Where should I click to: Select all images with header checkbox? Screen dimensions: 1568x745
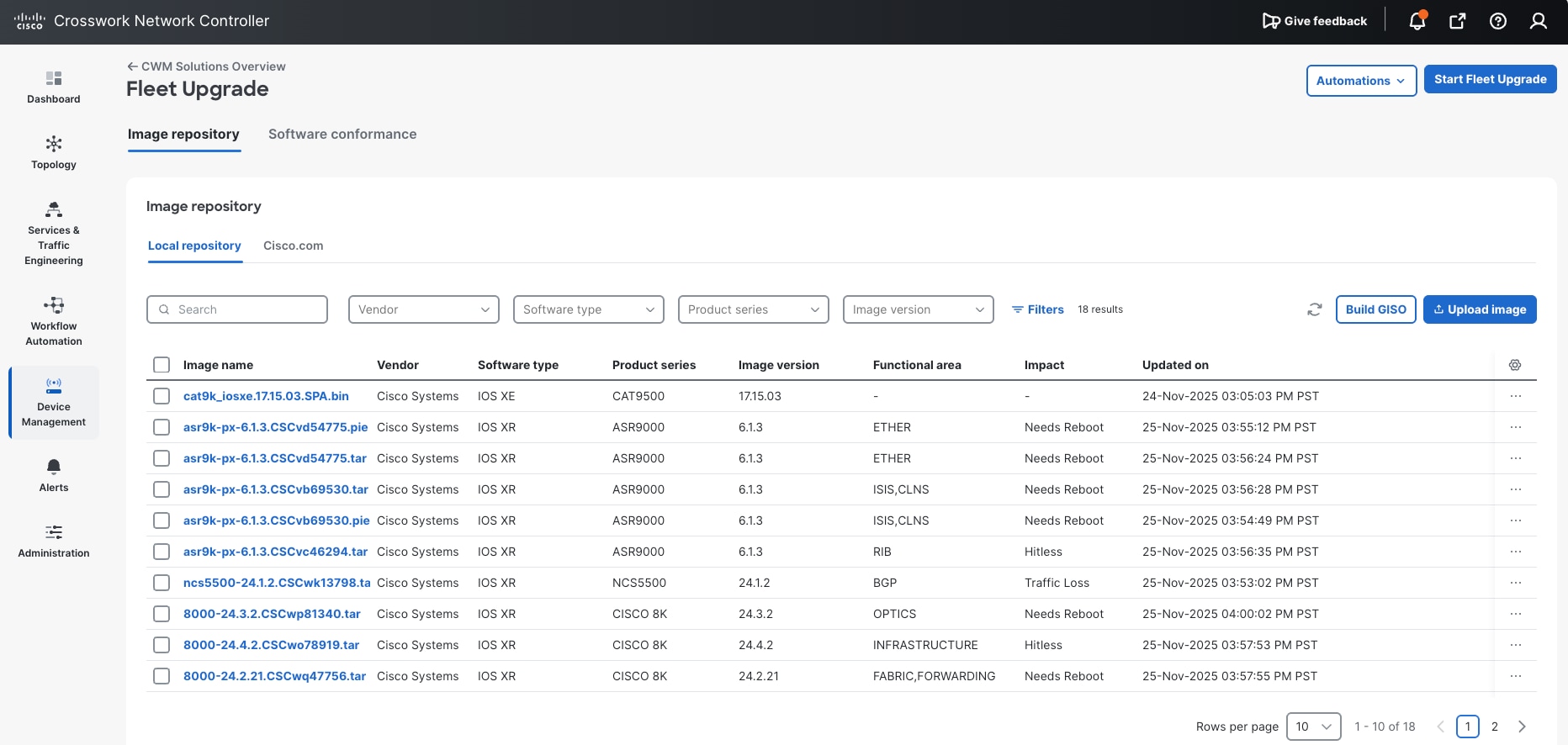[x=162, y=365]
